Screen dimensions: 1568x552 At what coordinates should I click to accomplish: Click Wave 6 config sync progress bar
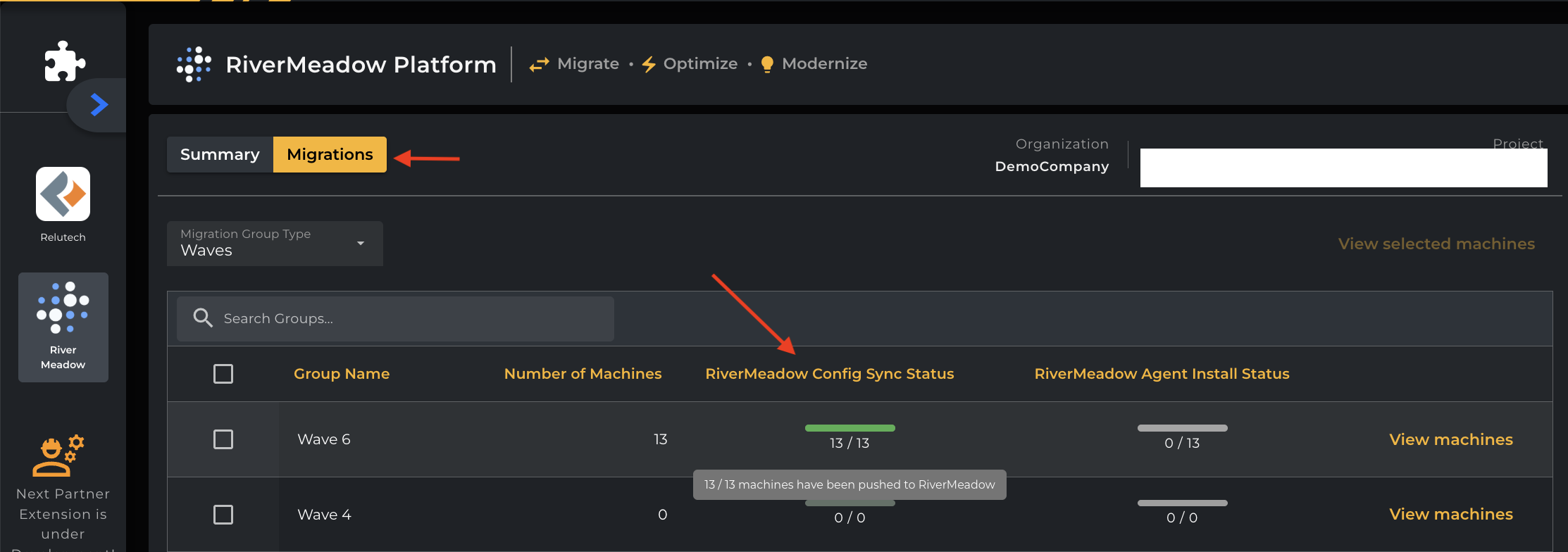(850, 428)
